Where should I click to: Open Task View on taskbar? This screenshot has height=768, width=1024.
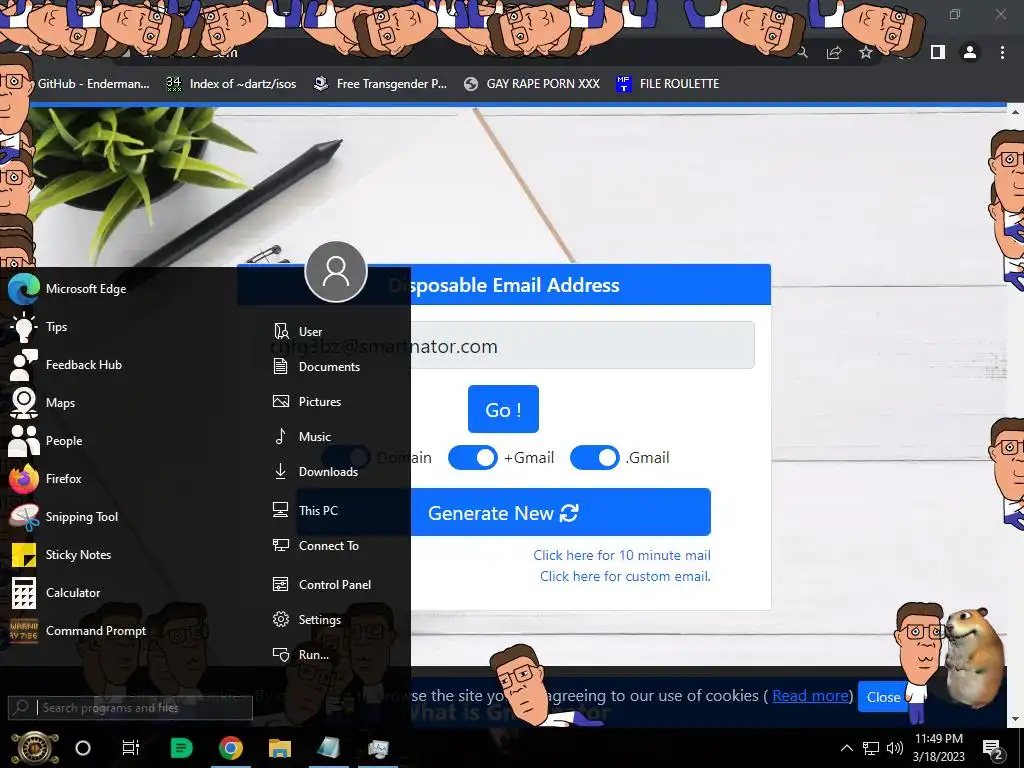pyautogui.click(x=131, y=748)
